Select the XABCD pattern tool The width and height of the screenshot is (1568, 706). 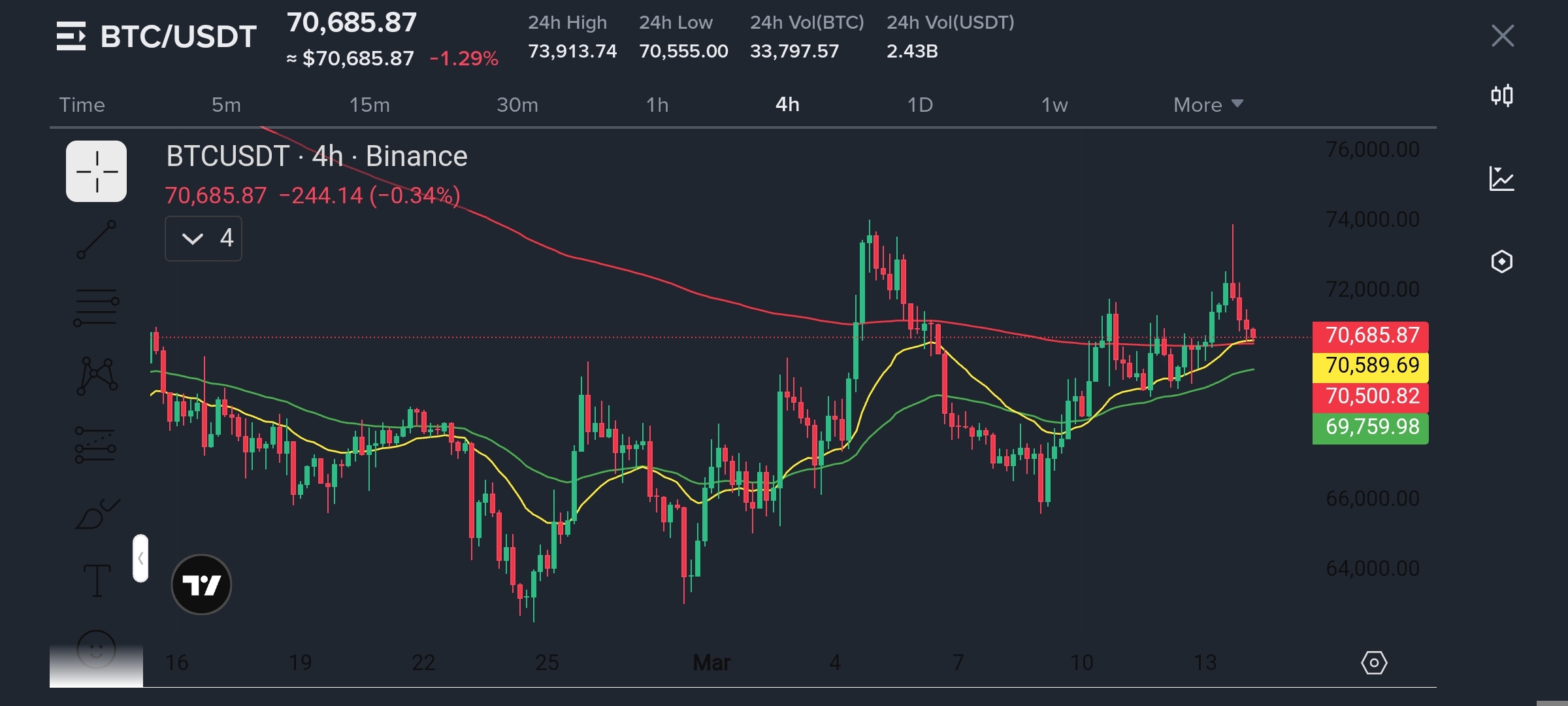pyautogui.click(x=97, y=376)
